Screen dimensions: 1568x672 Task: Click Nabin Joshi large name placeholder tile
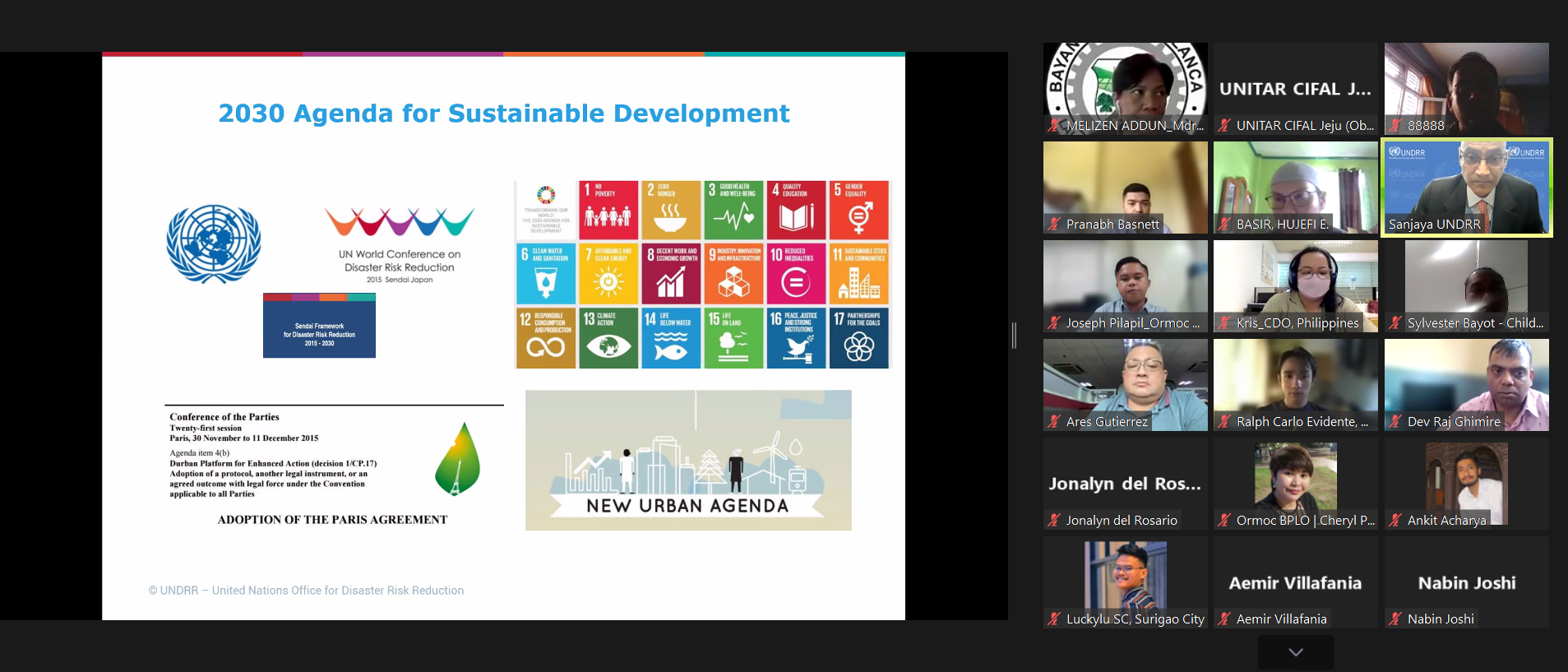tap(1467, 583)
